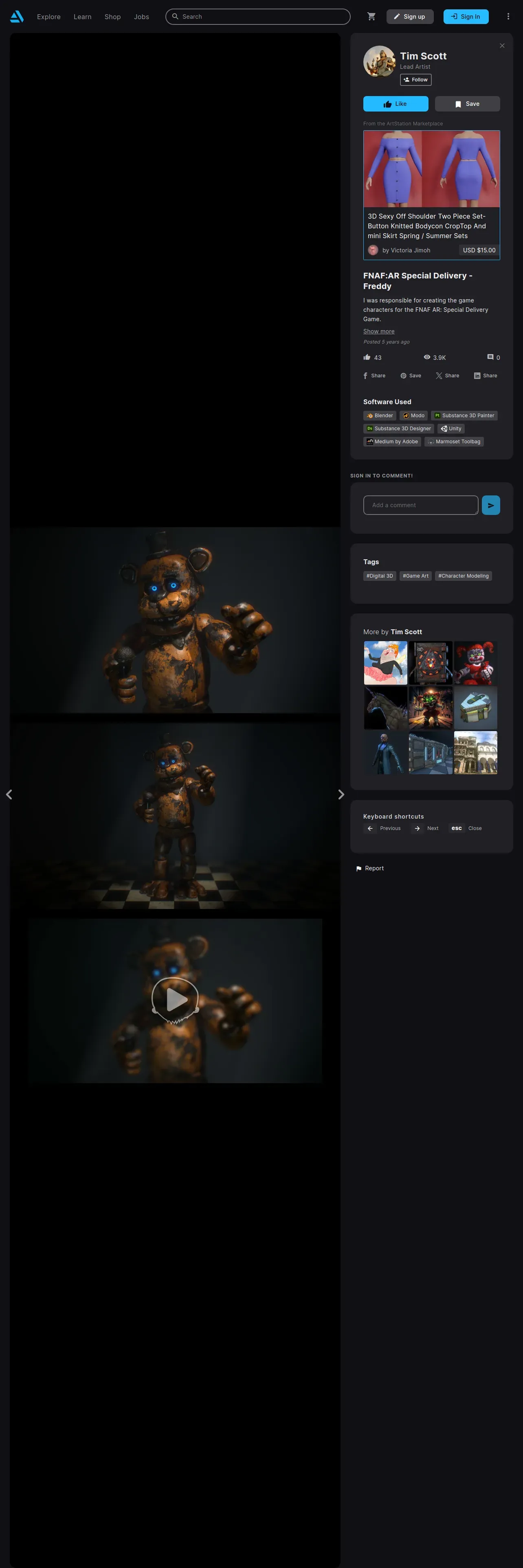Open the shopping cart
The height and width of the screenshot is (1568, 523).
tap(371, 16)
